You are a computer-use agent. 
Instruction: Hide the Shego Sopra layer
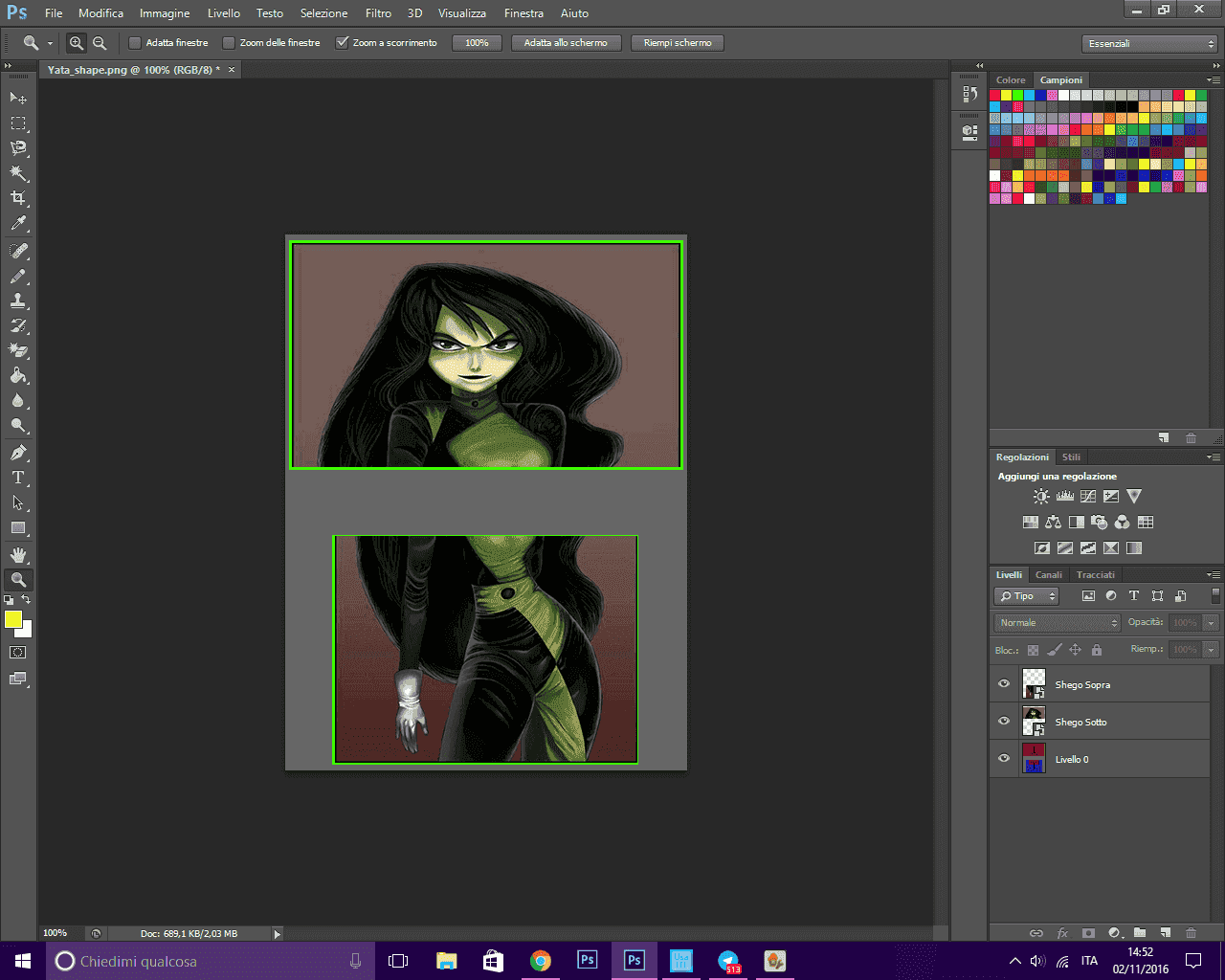pyautogui.click(x=1004, y=684)
